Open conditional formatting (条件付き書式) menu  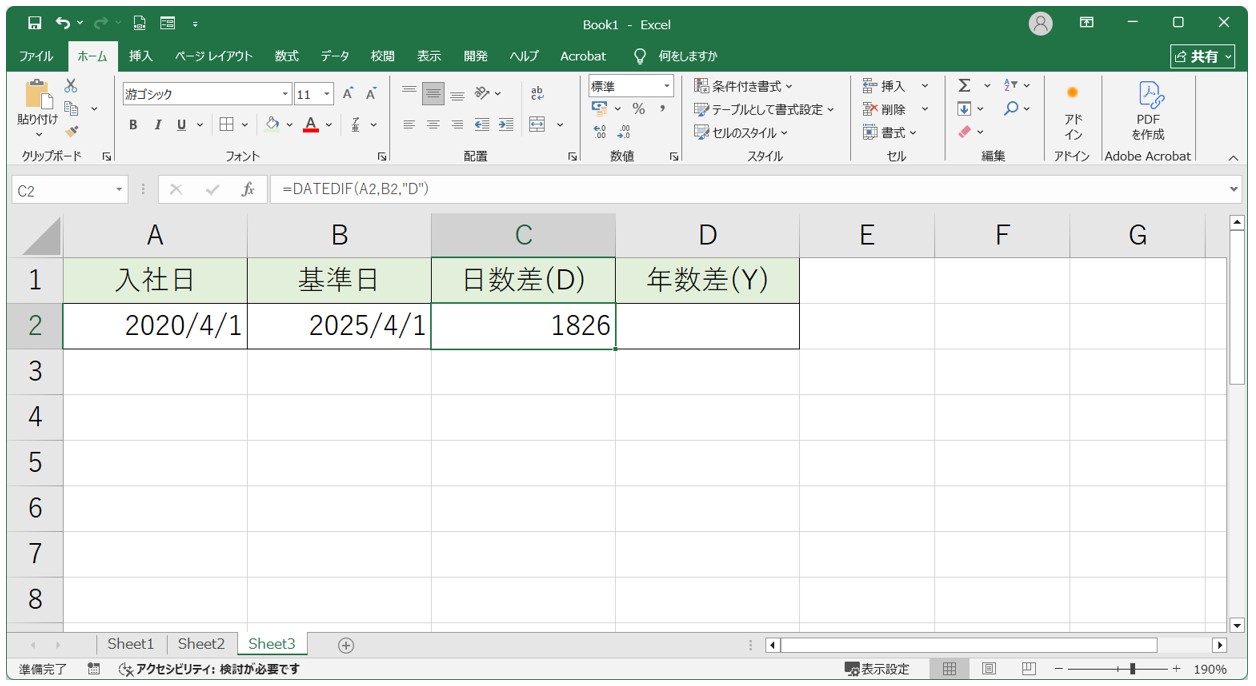pos(744,86)
